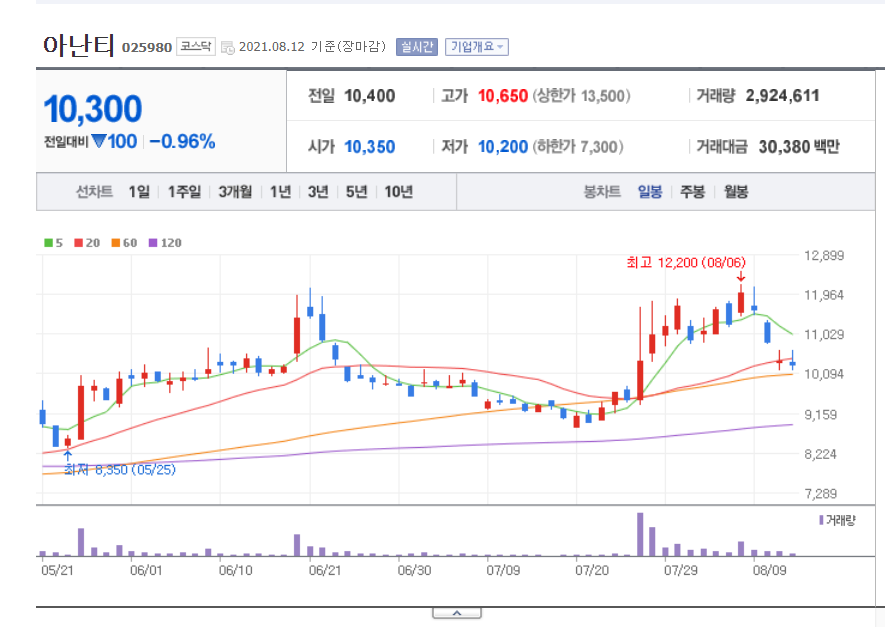The image size is (885, 627).
Task: Click the stock name 아난티
Action: [78, 45]
